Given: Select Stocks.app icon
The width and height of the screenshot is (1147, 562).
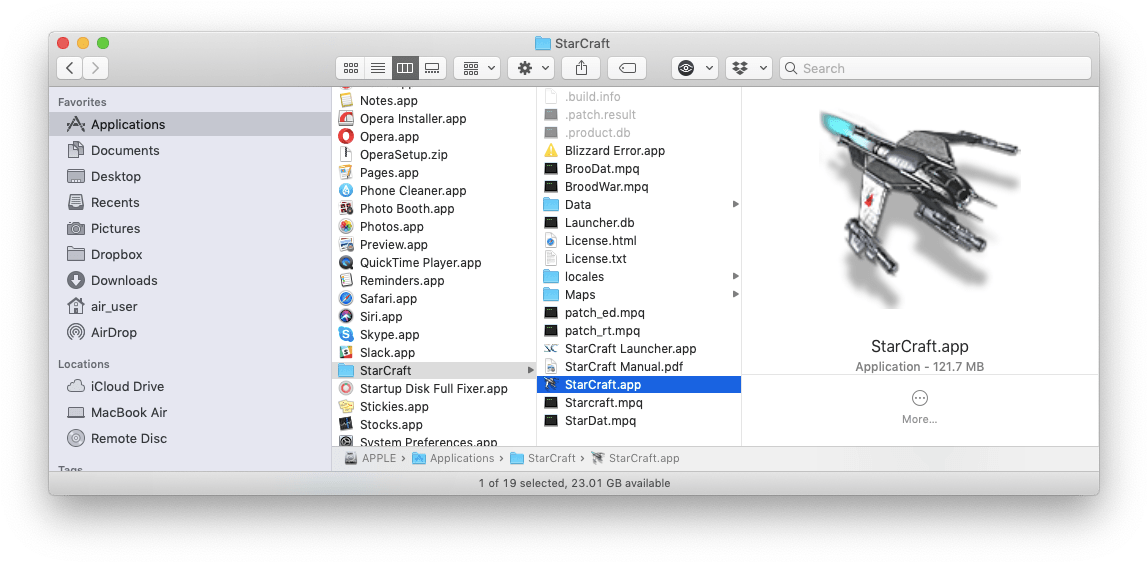Looking at the screenshot, I should [347, 424].
